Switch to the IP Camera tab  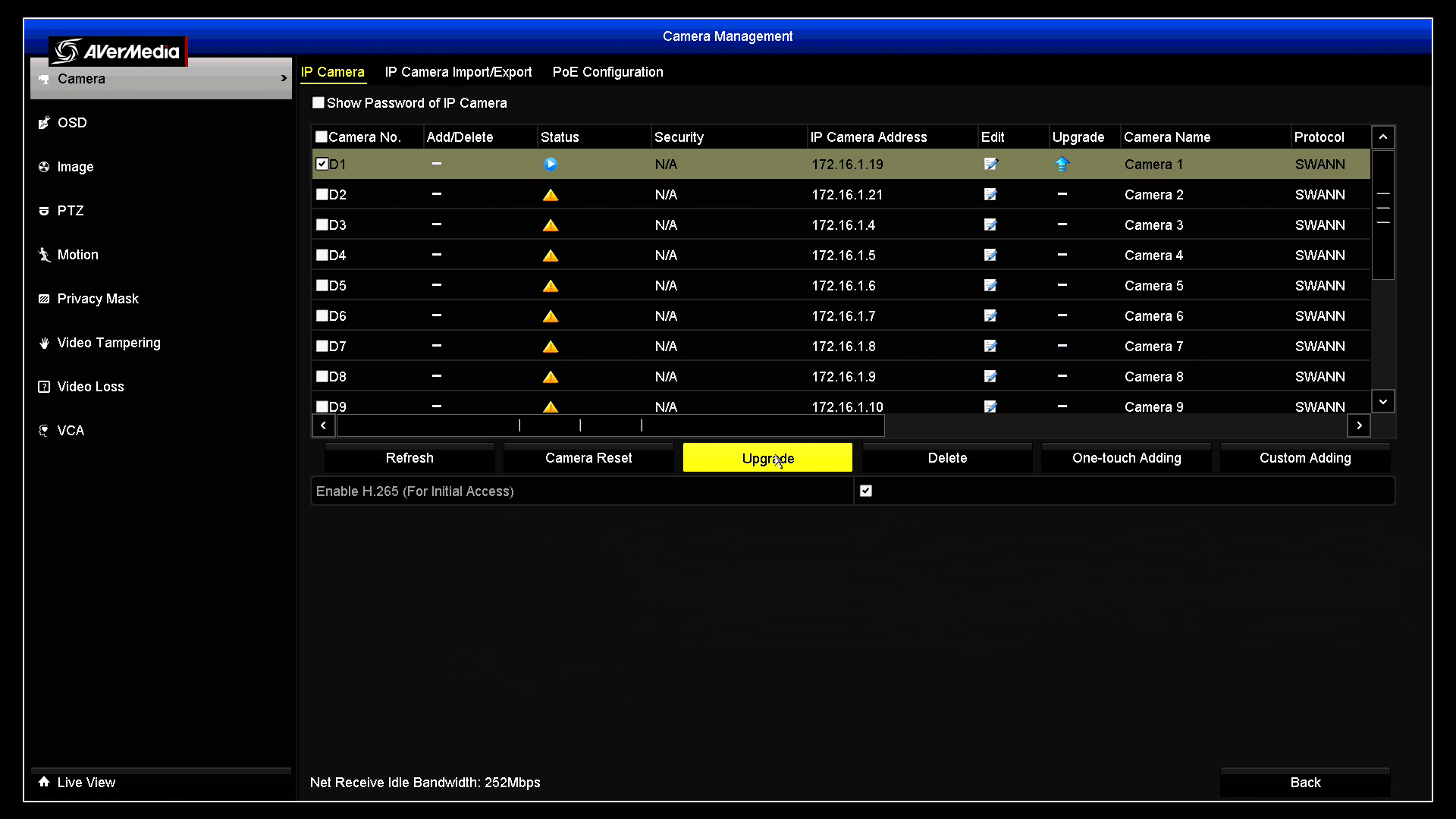pyautogui.click(x=332, y=72)
